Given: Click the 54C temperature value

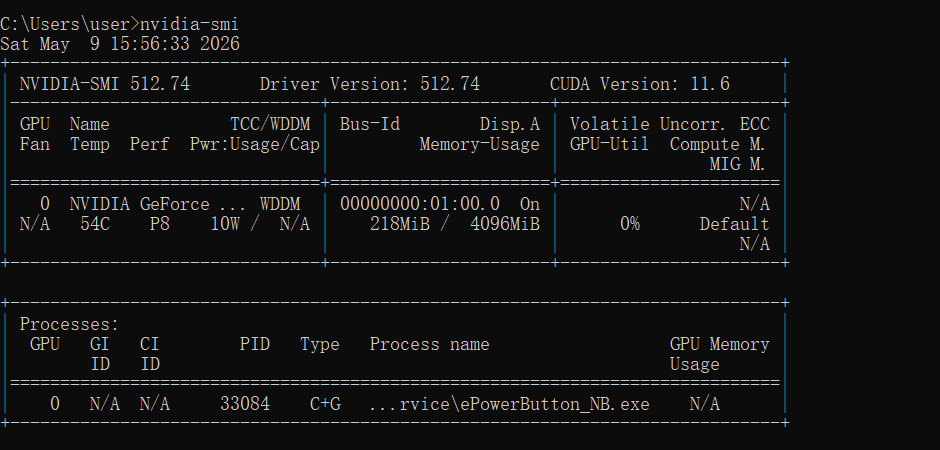Looking at the screenshot, I should pos(95,224).
